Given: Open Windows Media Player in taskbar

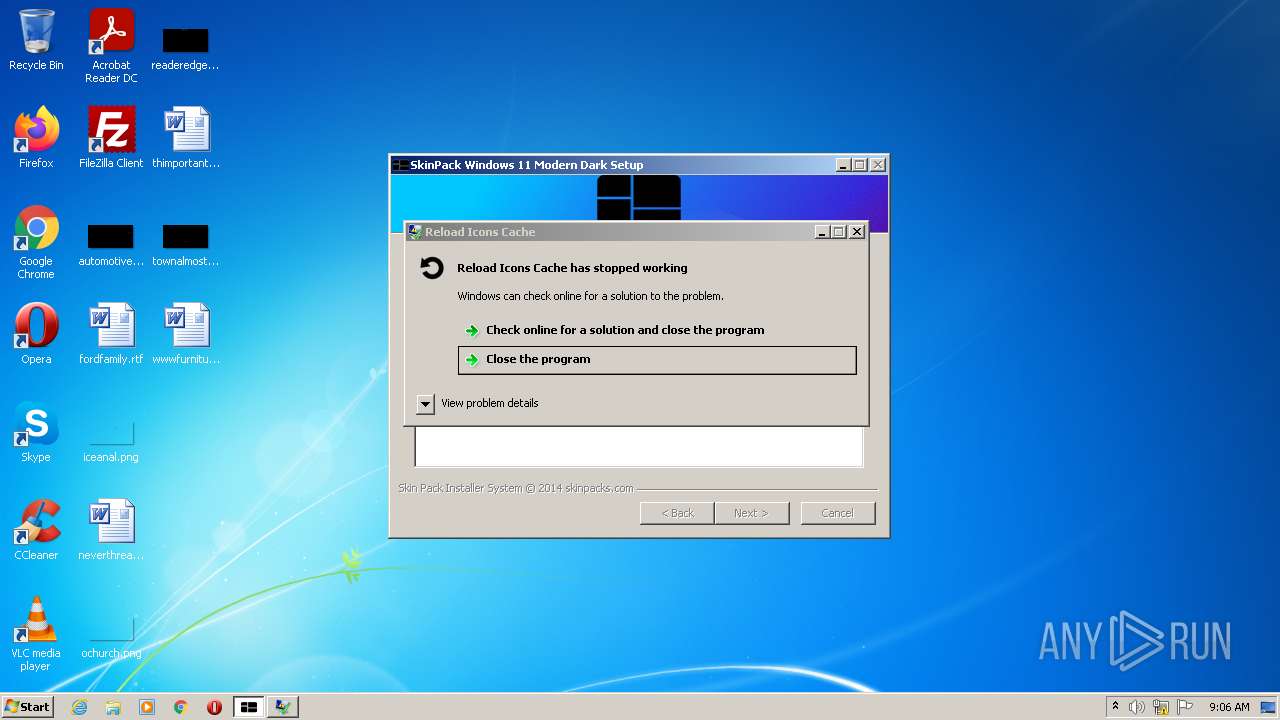Looking at the screenshot, I should (x=147, y=707).
